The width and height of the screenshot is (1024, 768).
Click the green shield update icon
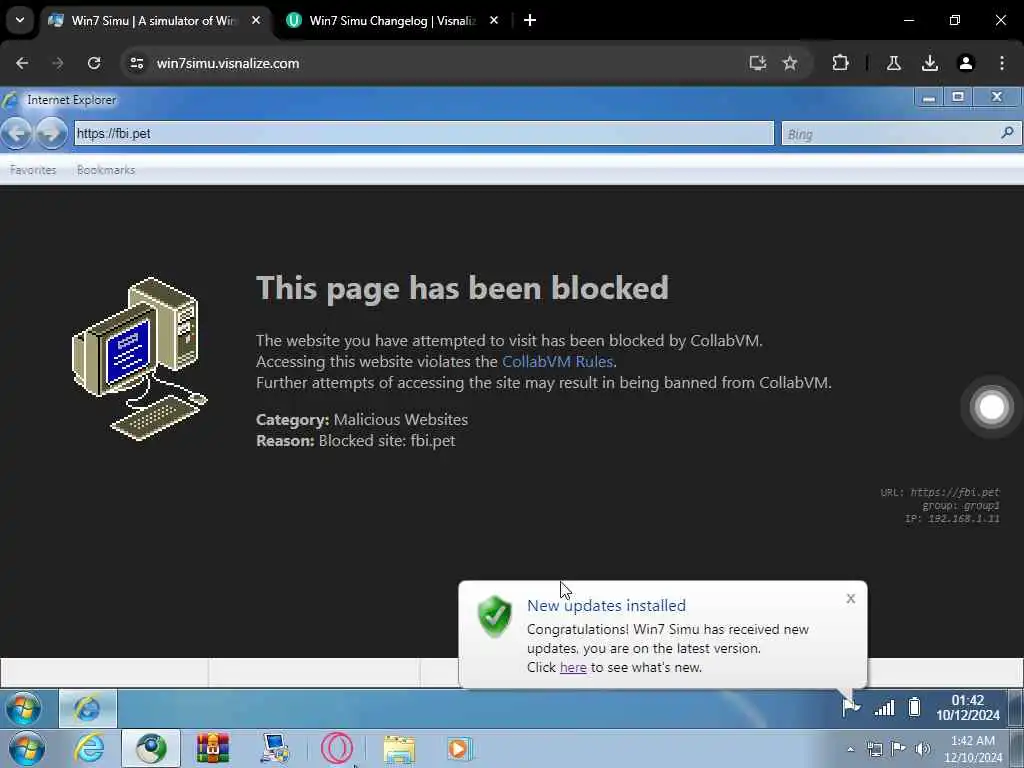coord(494,616)
